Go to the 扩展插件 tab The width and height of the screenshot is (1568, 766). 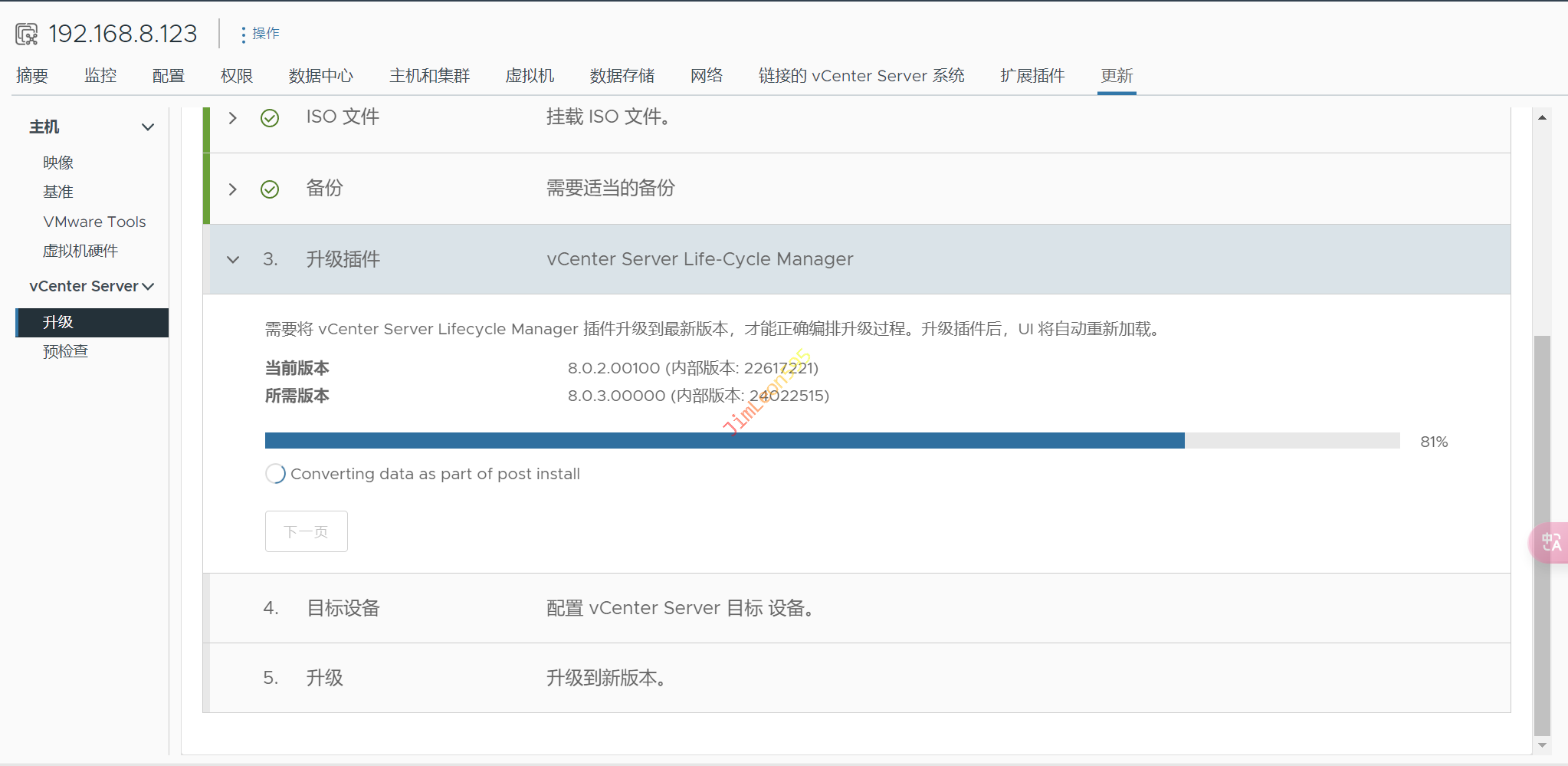pyautogui.click(x=1032, y=76)
